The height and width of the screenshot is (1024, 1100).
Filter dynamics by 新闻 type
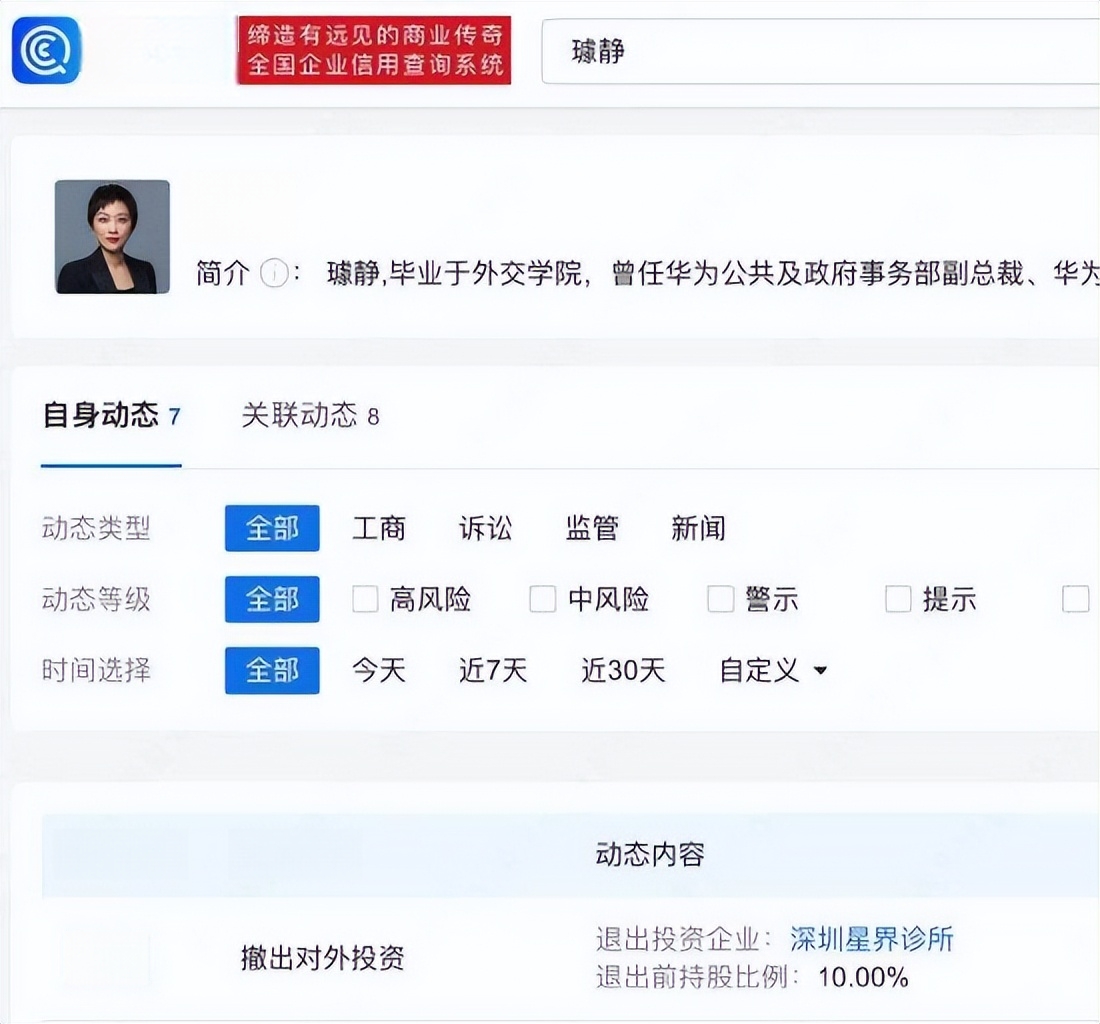698,528
